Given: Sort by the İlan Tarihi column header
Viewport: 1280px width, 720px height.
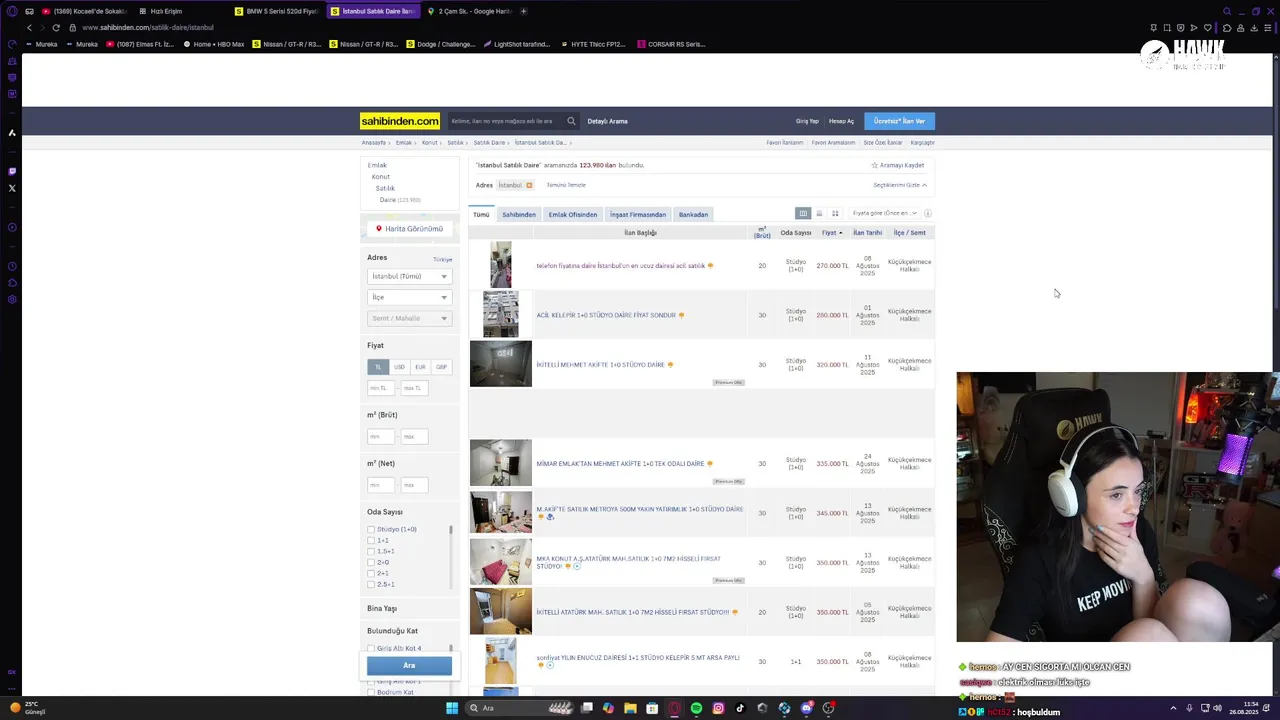Looking at the screenshot, I should [x=867, y=233].
